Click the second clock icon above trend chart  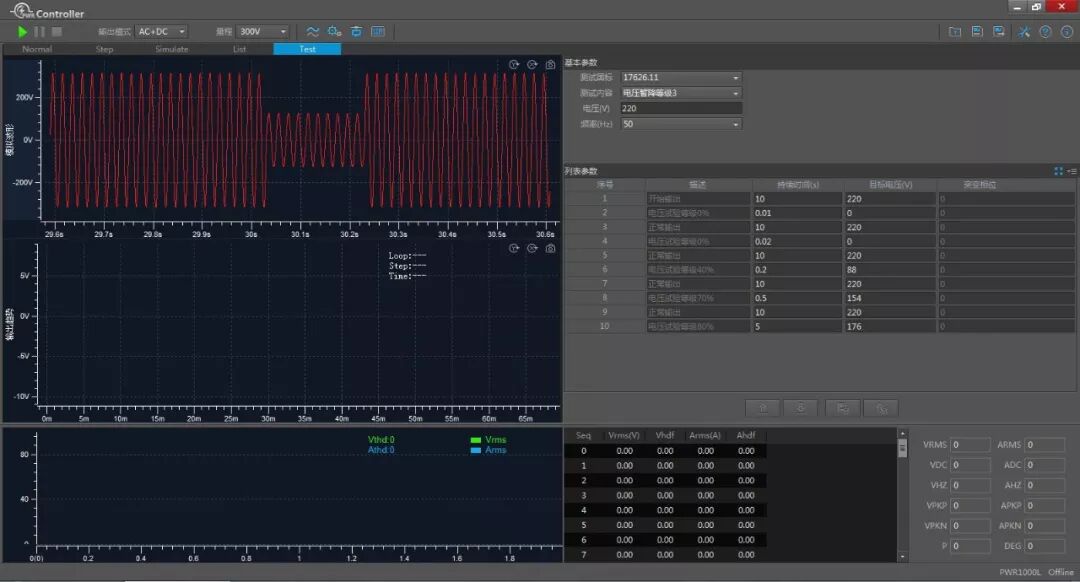click(x=532, y=249)
